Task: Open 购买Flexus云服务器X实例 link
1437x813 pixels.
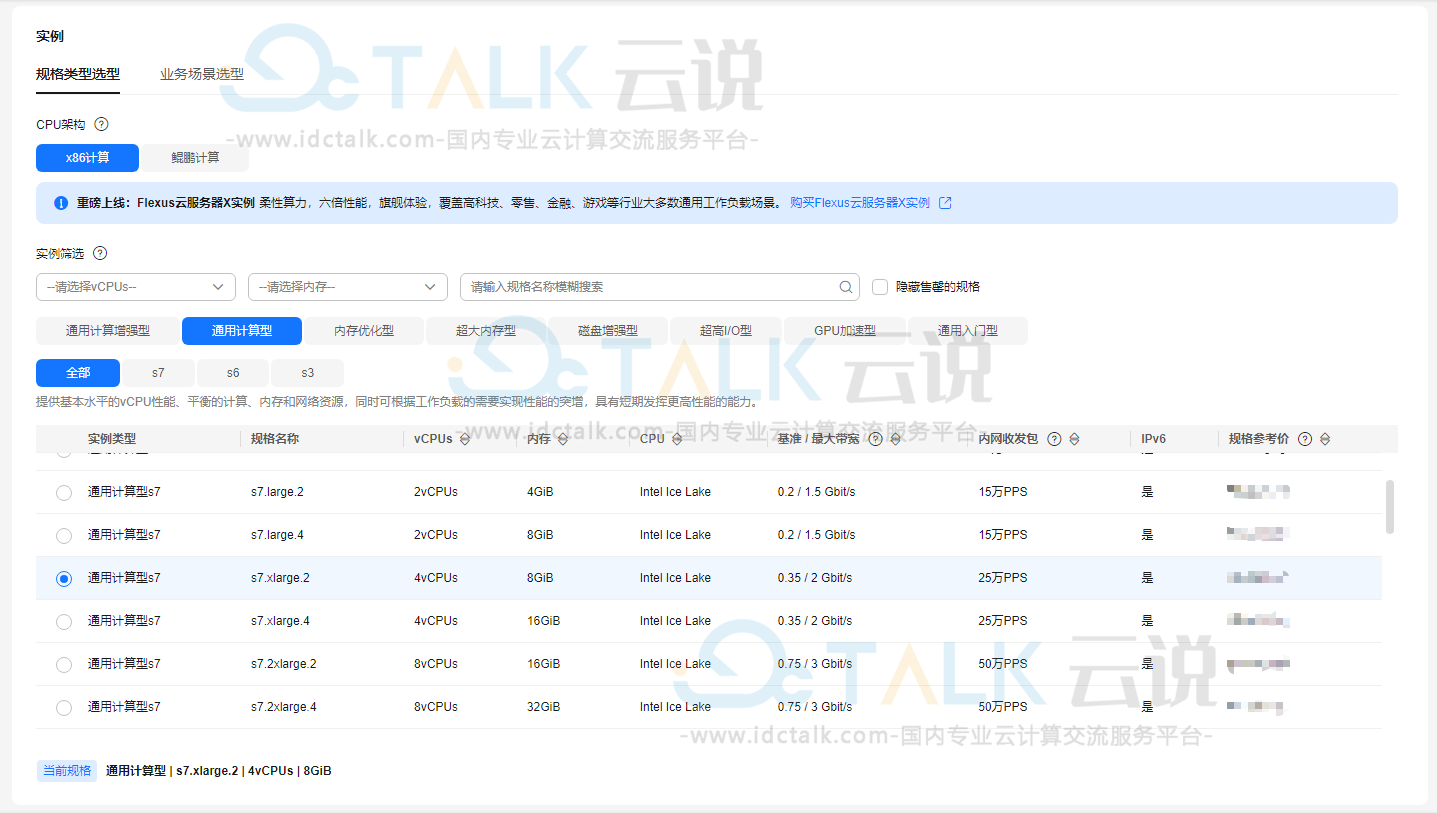Action: [860, 203]
